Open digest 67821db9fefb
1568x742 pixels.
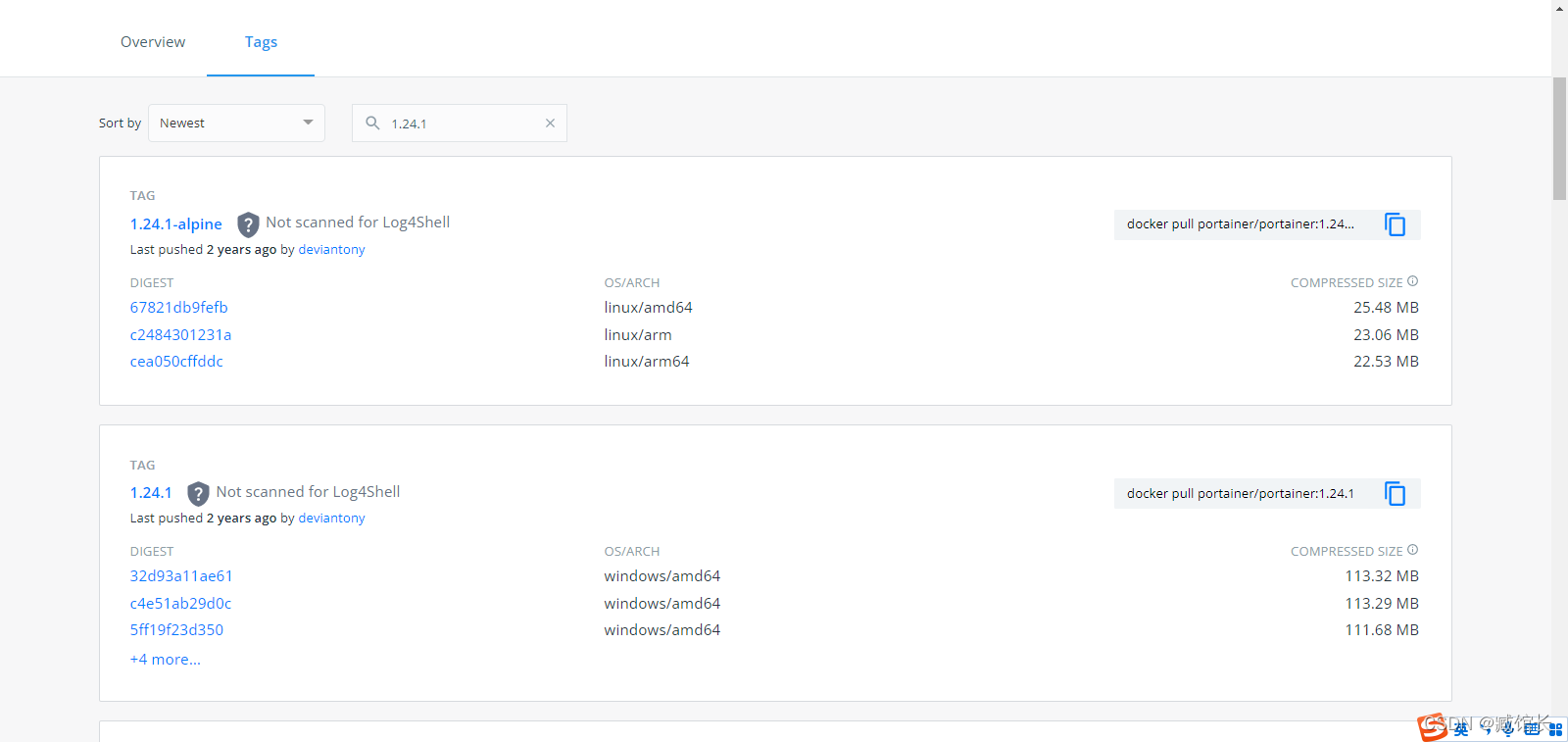click(x=179, y=308)
